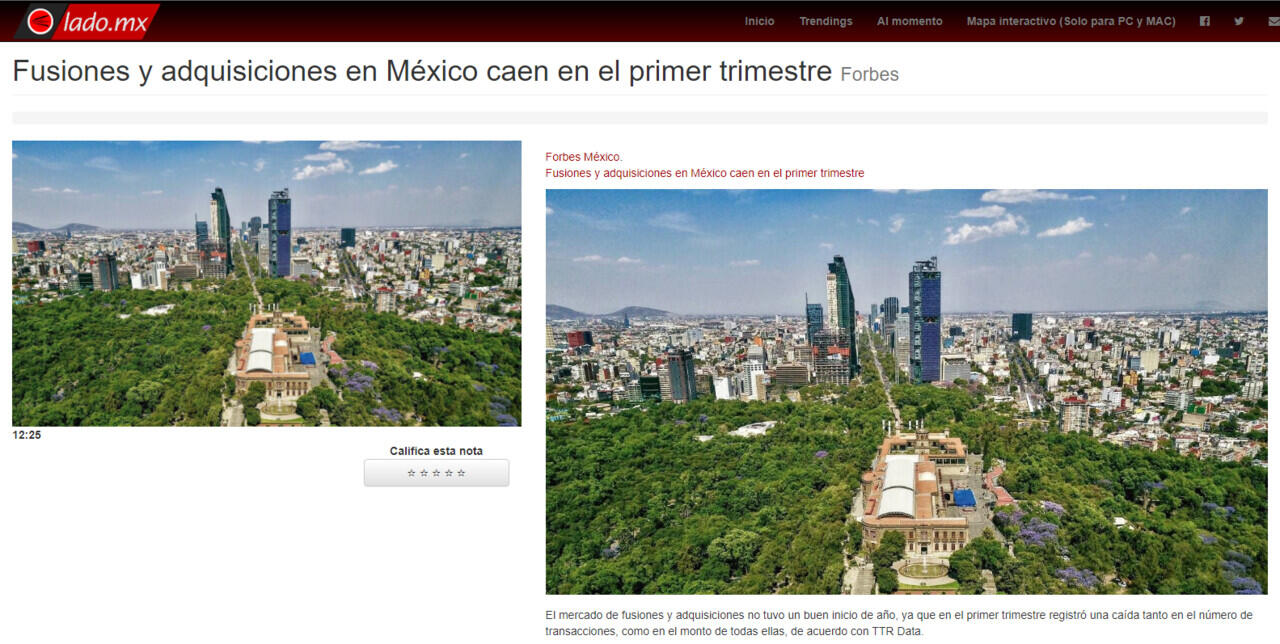This screenshot has height=644, width=1280.
Task: Select the second rating star
Action: (424, 473)
